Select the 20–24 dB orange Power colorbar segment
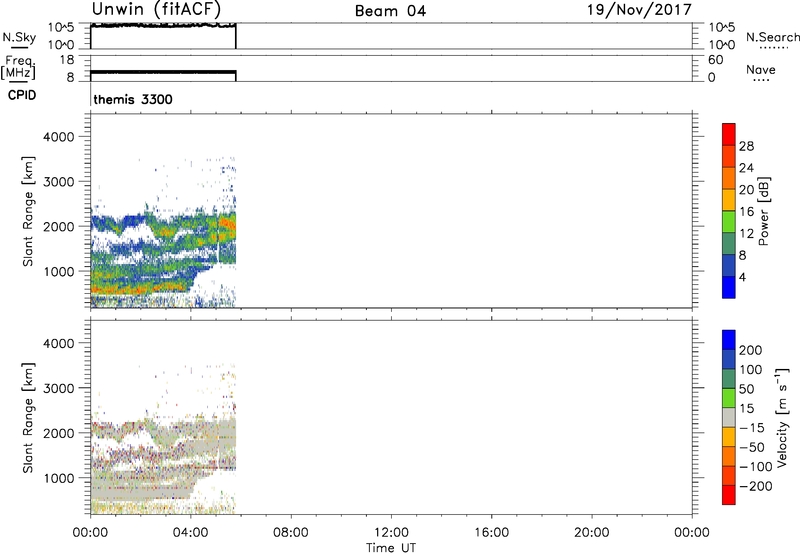This screenshot has width=800, height=554. [729, 178]
